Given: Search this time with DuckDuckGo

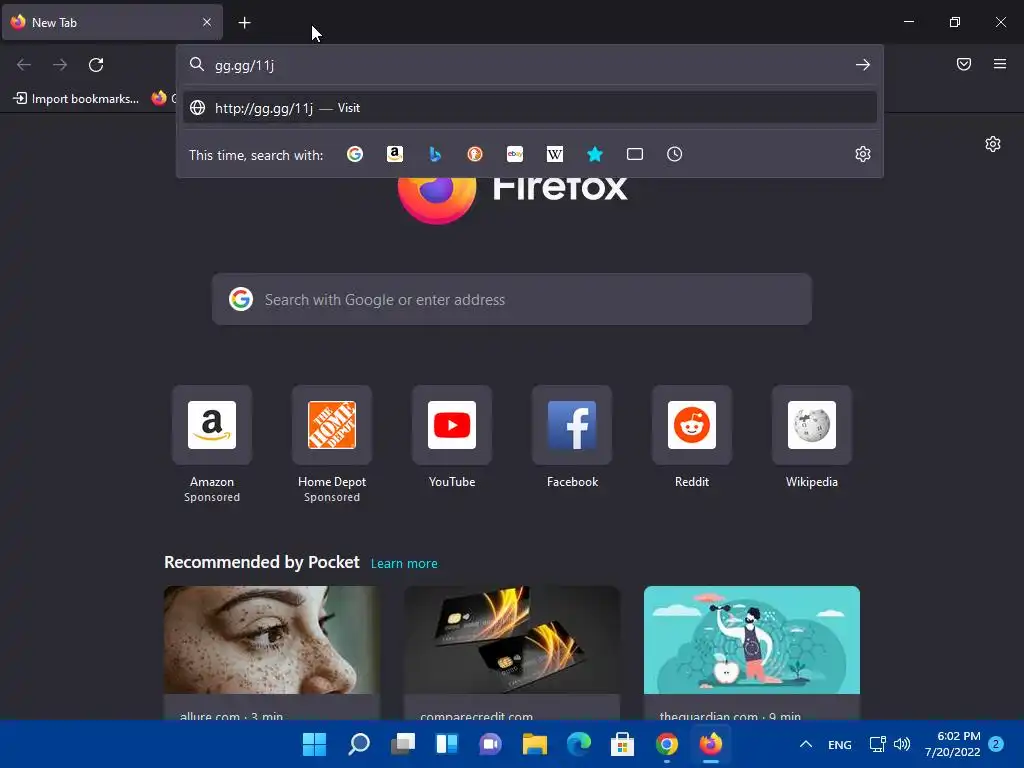Looking at the screenshot, I should 475,154.
